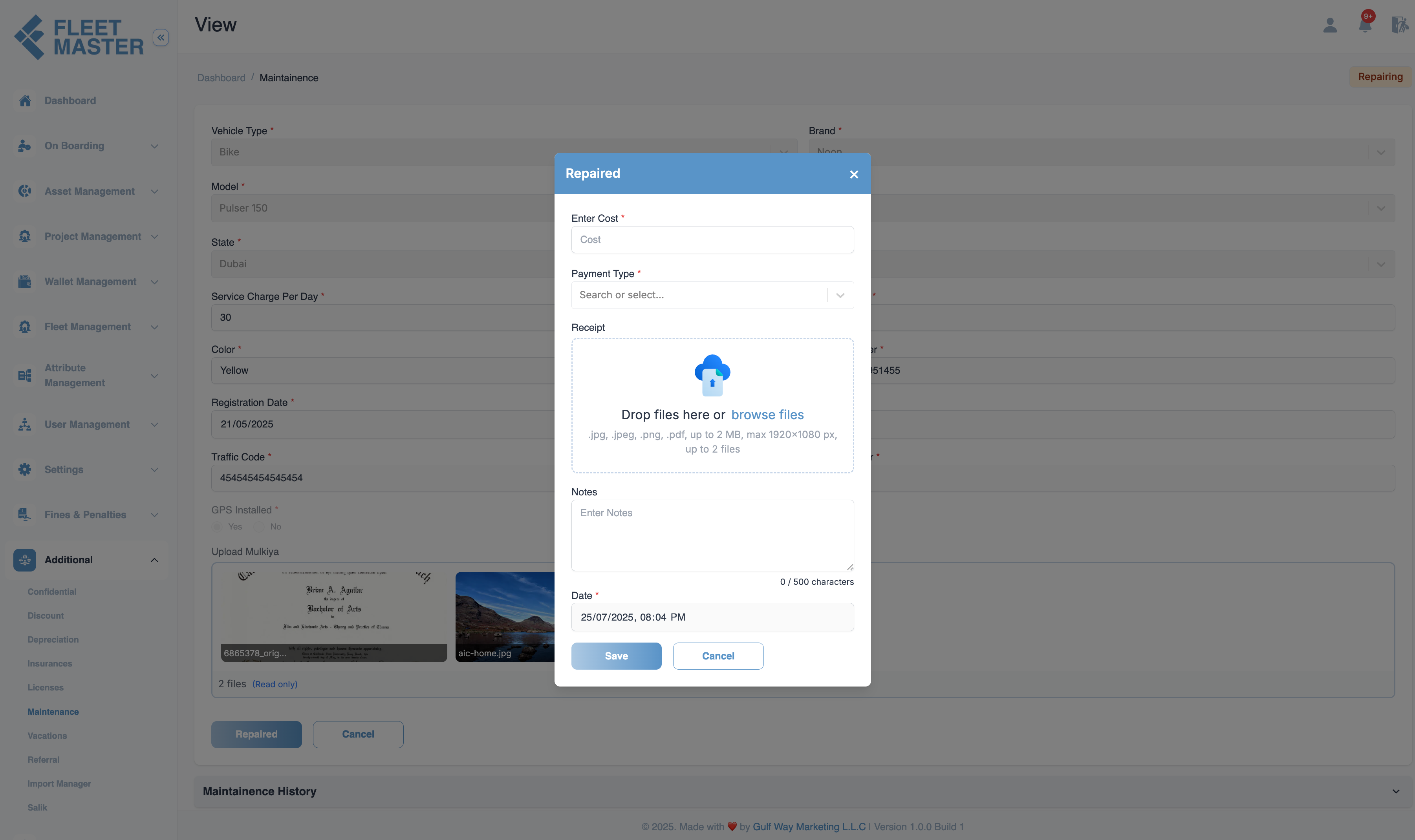Click the Project Management sidebar icon
Viewport: 1415px width, 840px height.
[x=24, y=237]
